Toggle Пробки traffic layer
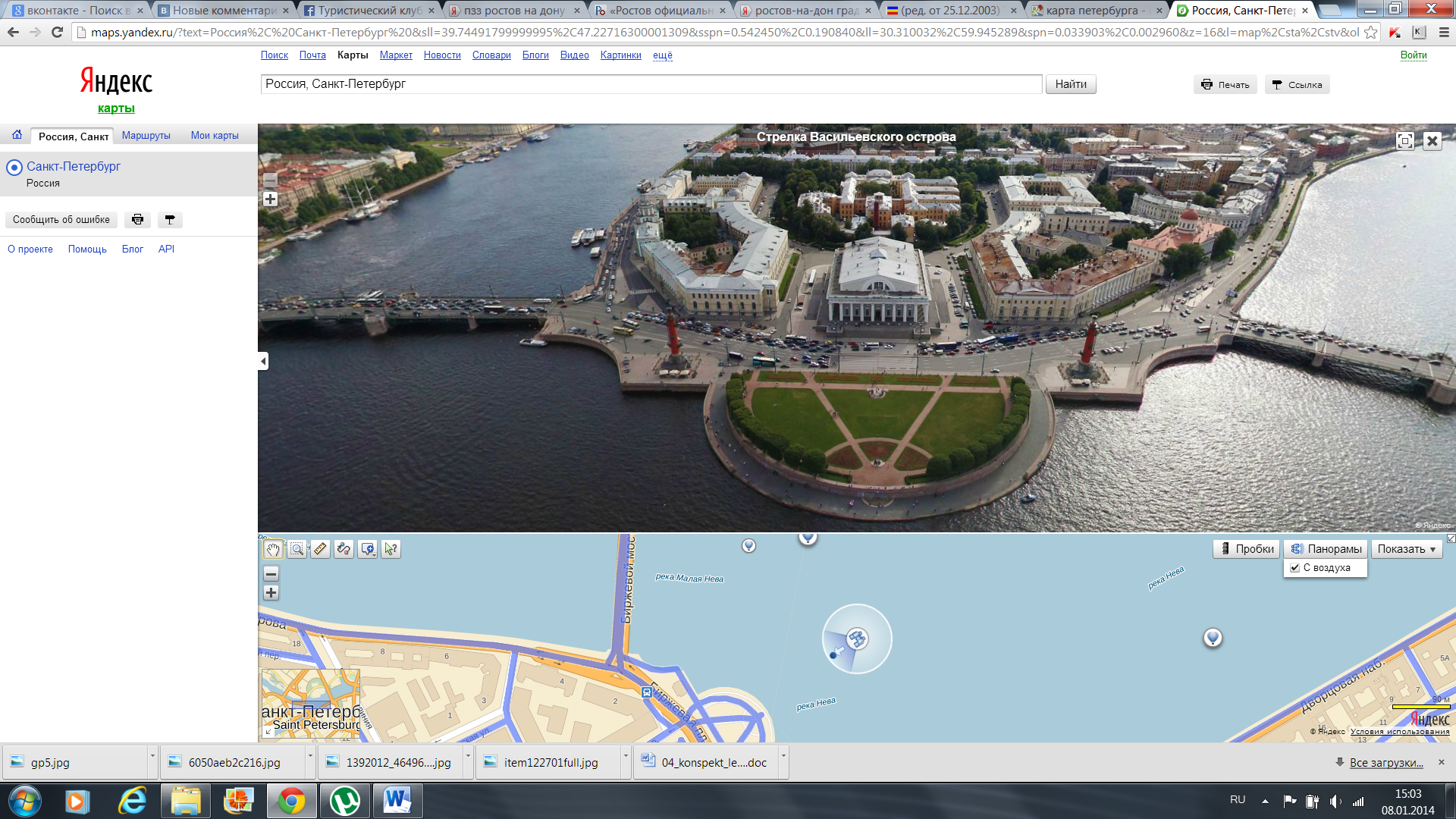Image resolution: width=1456 pixels, height=819 pixels. pyautogui.click(x=1247, y=549)
